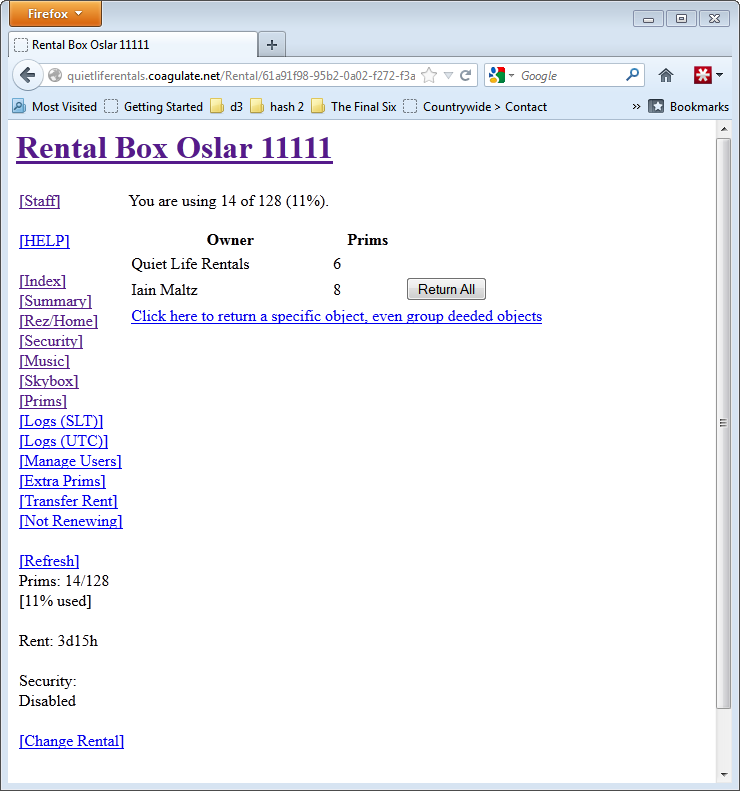Viewport: 740px width, 791px height.
Task: Click the red asterisk add-on icon
Action: [x=703, y=76]
